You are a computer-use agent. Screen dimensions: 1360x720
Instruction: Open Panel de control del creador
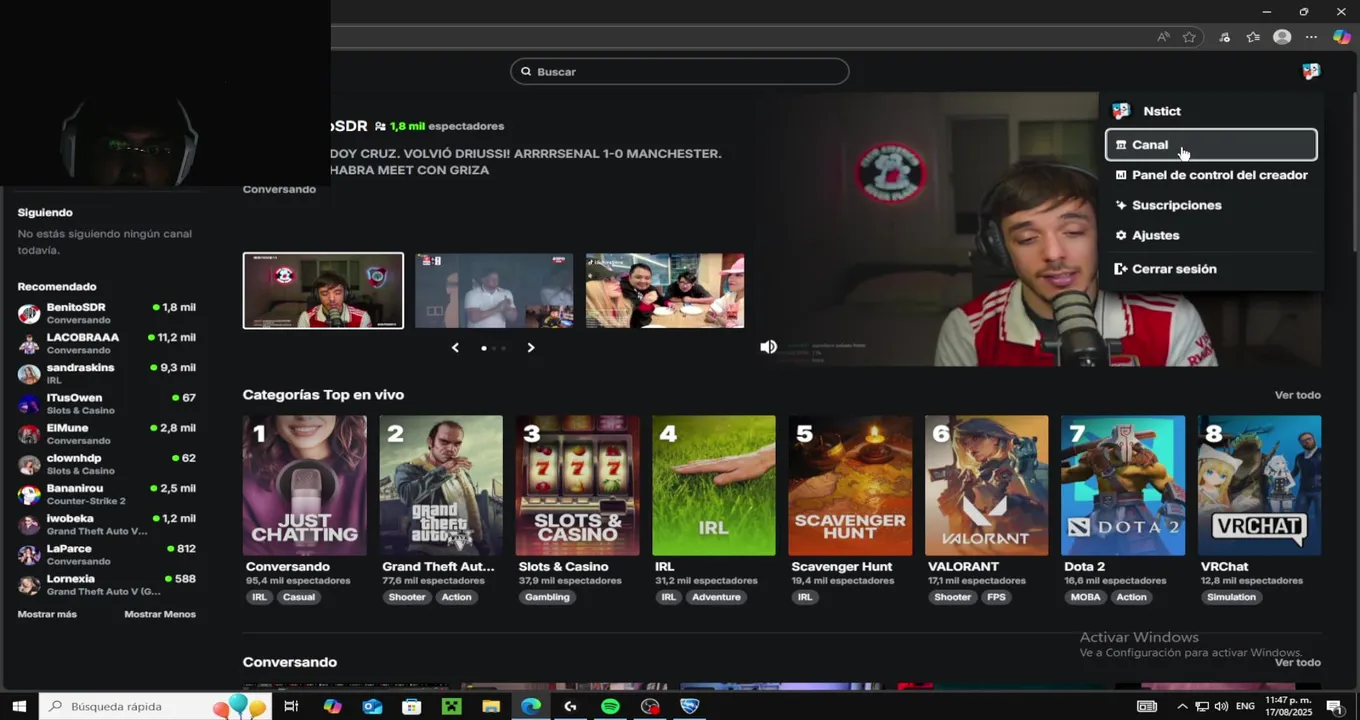pos(1211,175)
